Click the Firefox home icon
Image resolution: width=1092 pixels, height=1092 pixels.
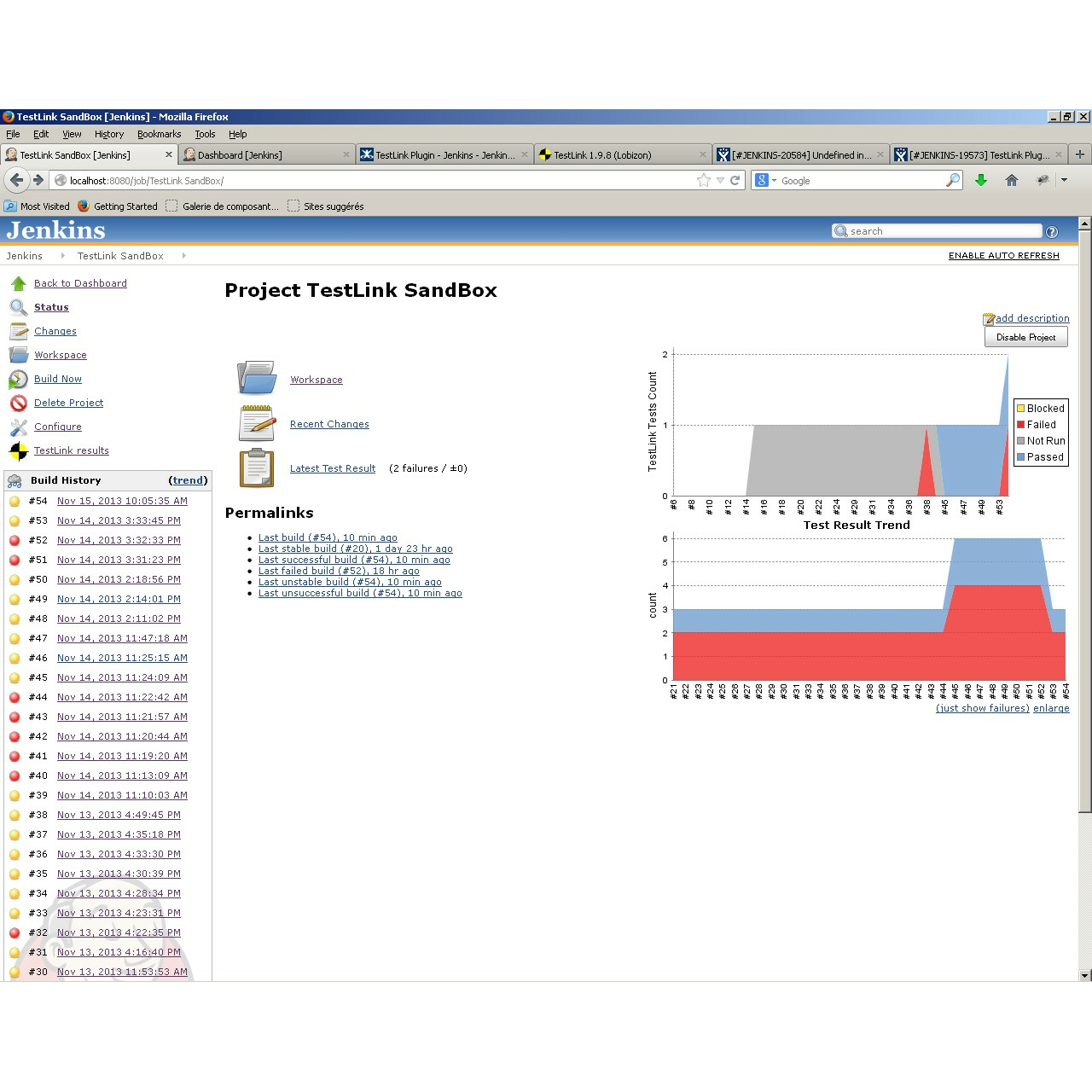click(x=1011, y=181)
